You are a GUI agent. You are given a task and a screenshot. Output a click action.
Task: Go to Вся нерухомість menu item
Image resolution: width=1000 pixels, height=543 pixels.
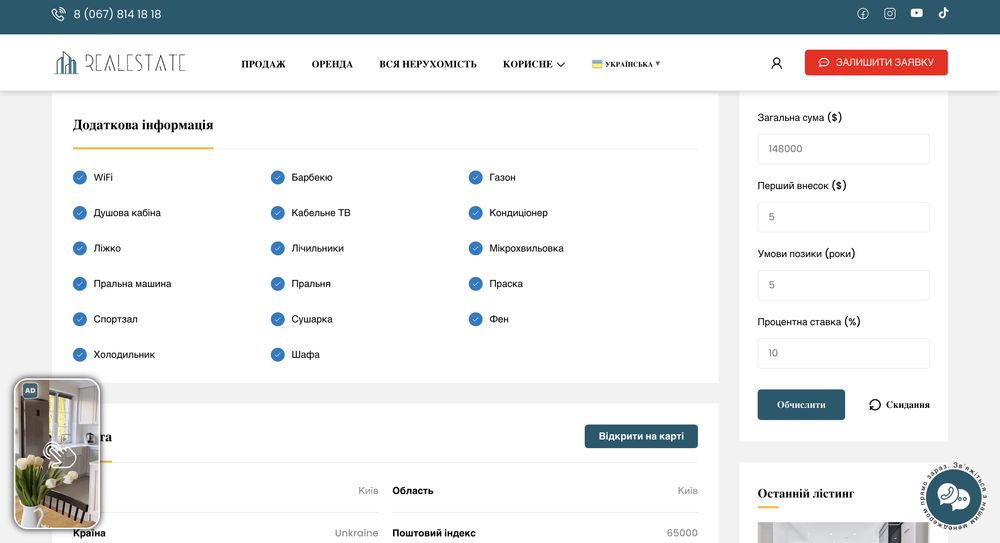click(428, 64)
